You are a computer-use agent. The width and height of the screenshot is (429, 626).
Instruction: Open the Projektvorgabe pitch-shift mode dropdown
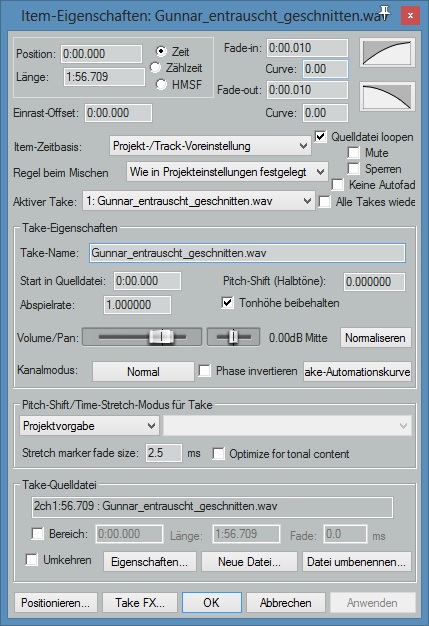tap(89, 426)
